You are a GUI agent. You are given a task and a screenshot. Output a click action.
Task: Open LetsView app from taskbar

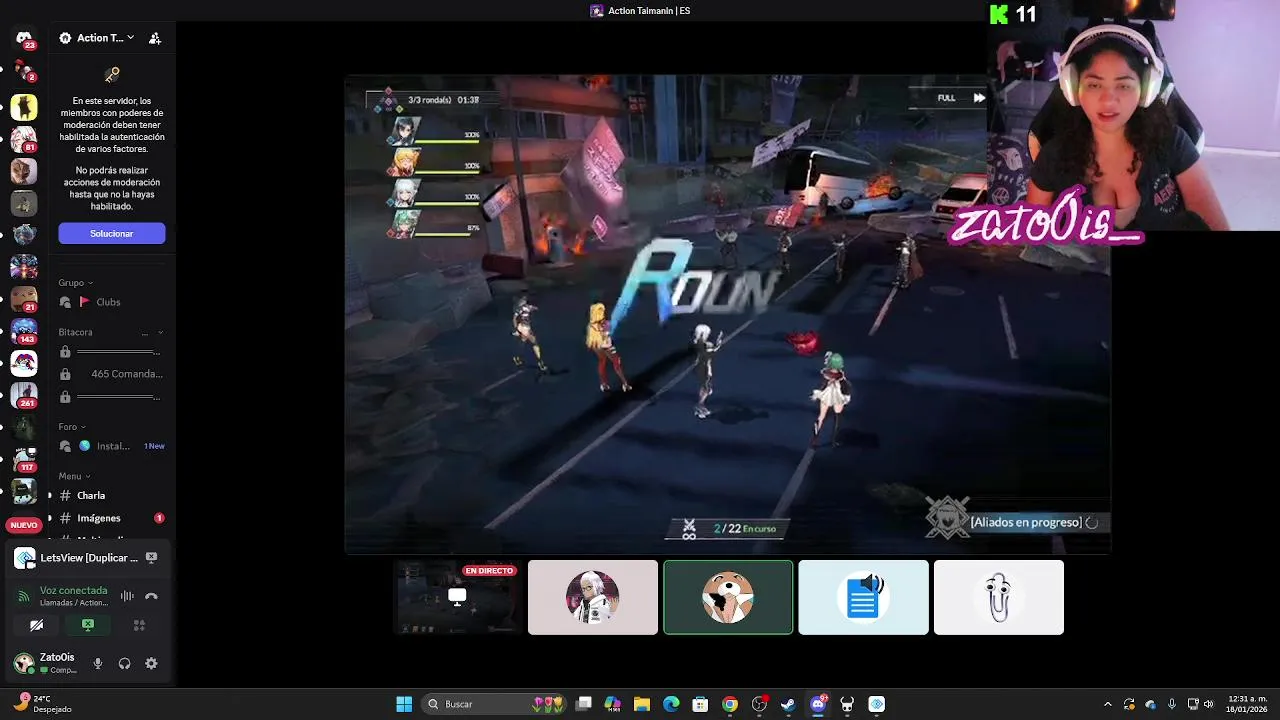[876, 704]
